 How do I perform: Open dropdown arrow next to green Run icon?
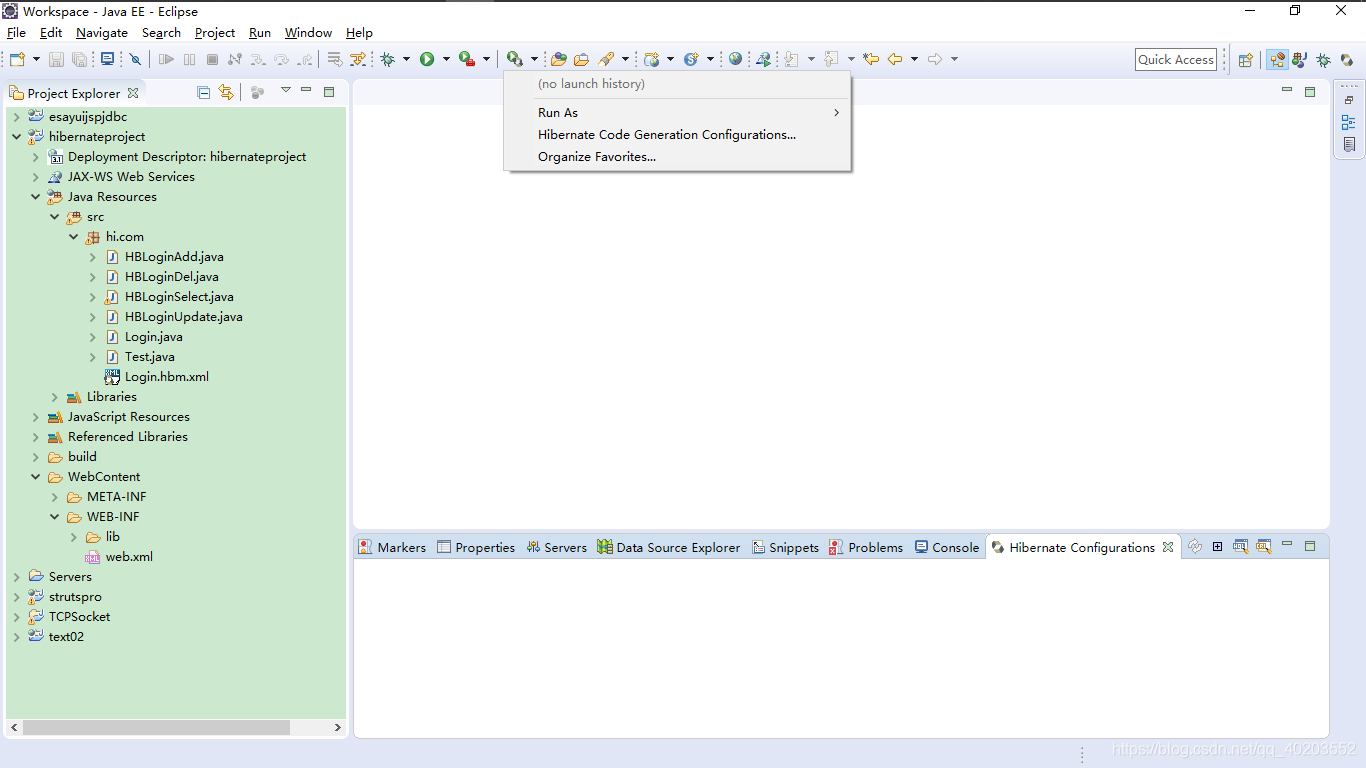click(x=446, y=60)
